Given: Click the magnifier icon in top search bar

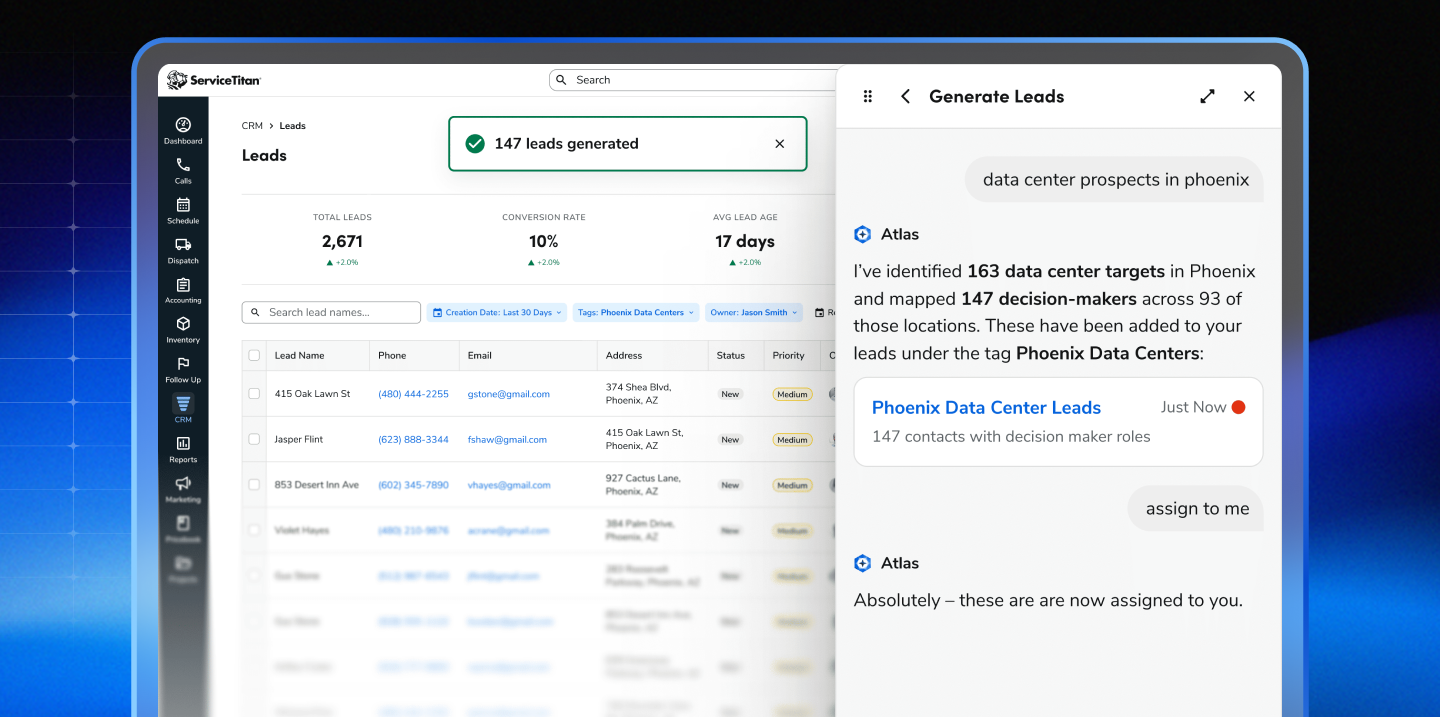Looking at the screenshot, I should pyautogui.click(x=562, y=80).
